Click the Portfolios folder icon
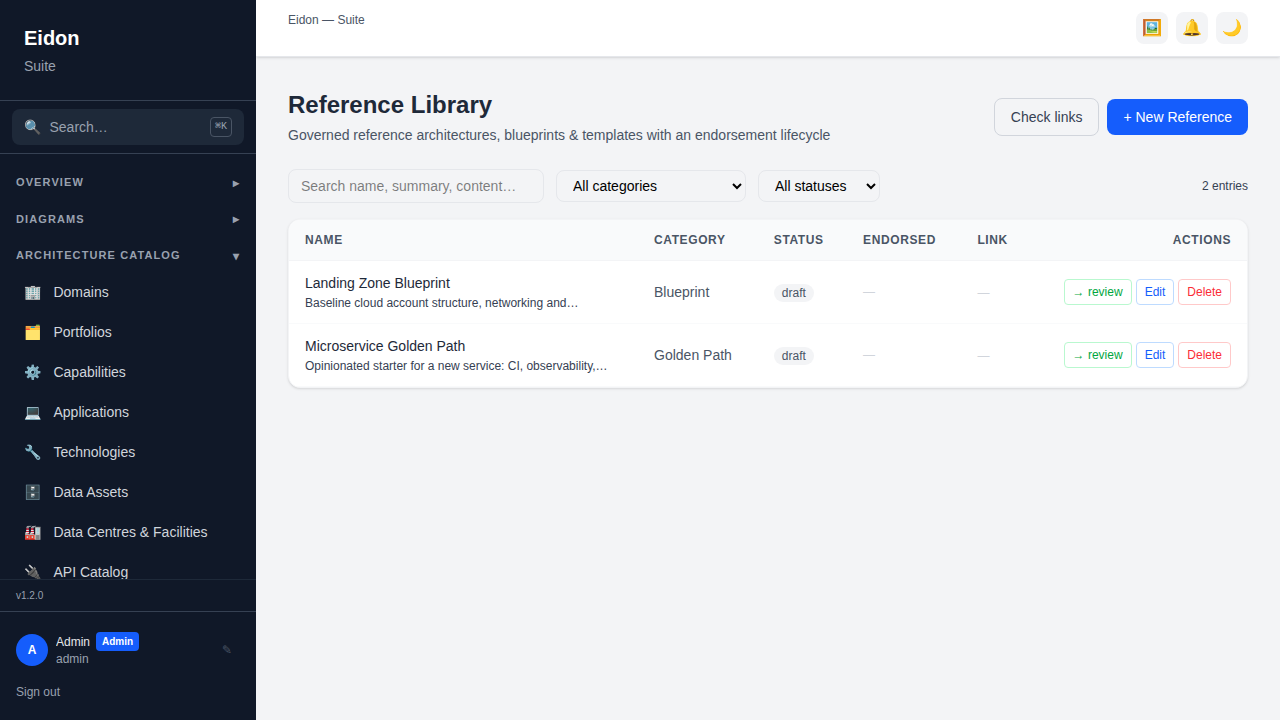Image resolution: width=1280 pixels, height=720 pixels. click(x=33, y=332)
